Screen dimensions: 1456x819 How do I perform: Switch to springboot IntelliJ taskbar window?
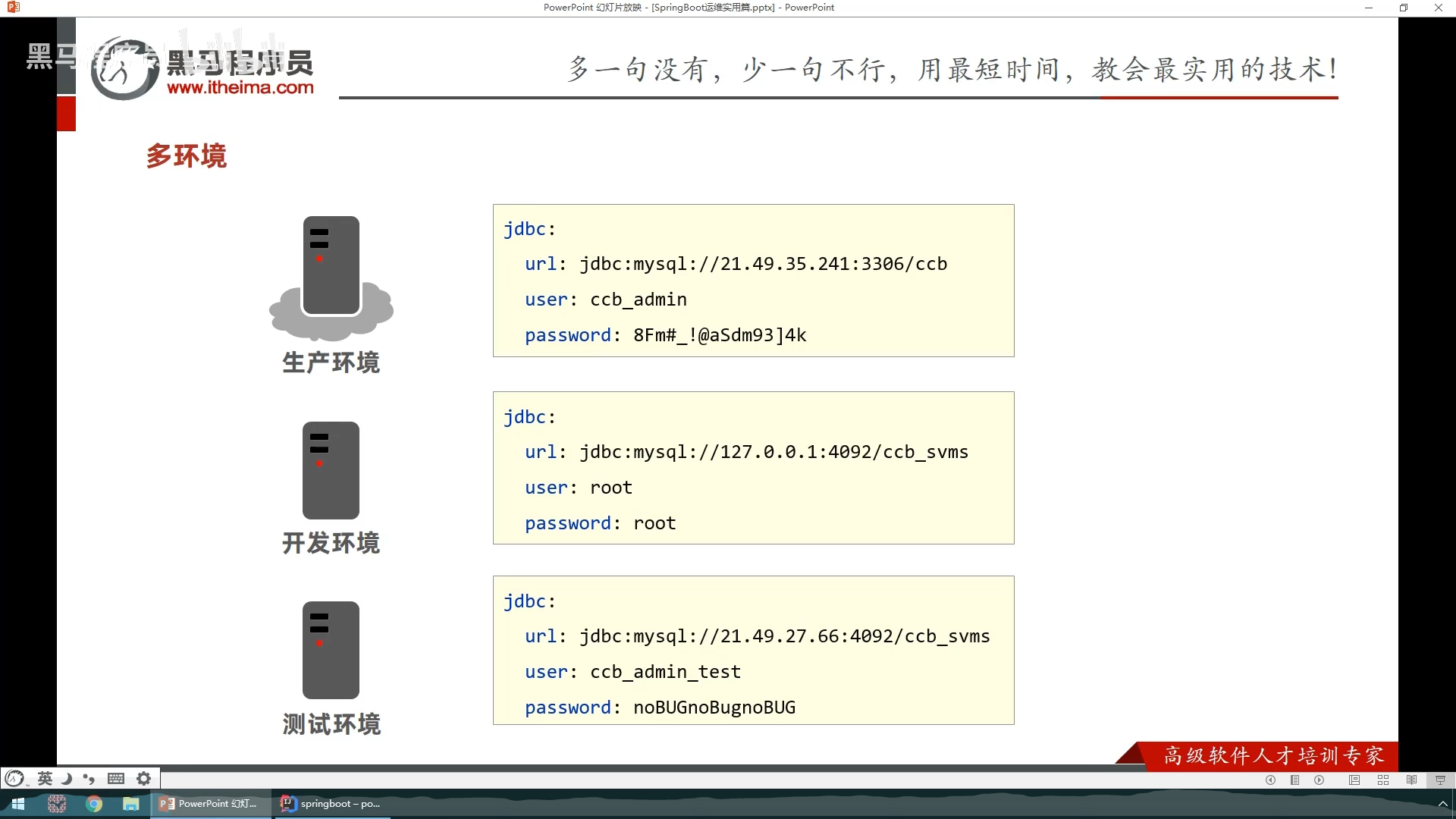(331, 804)
